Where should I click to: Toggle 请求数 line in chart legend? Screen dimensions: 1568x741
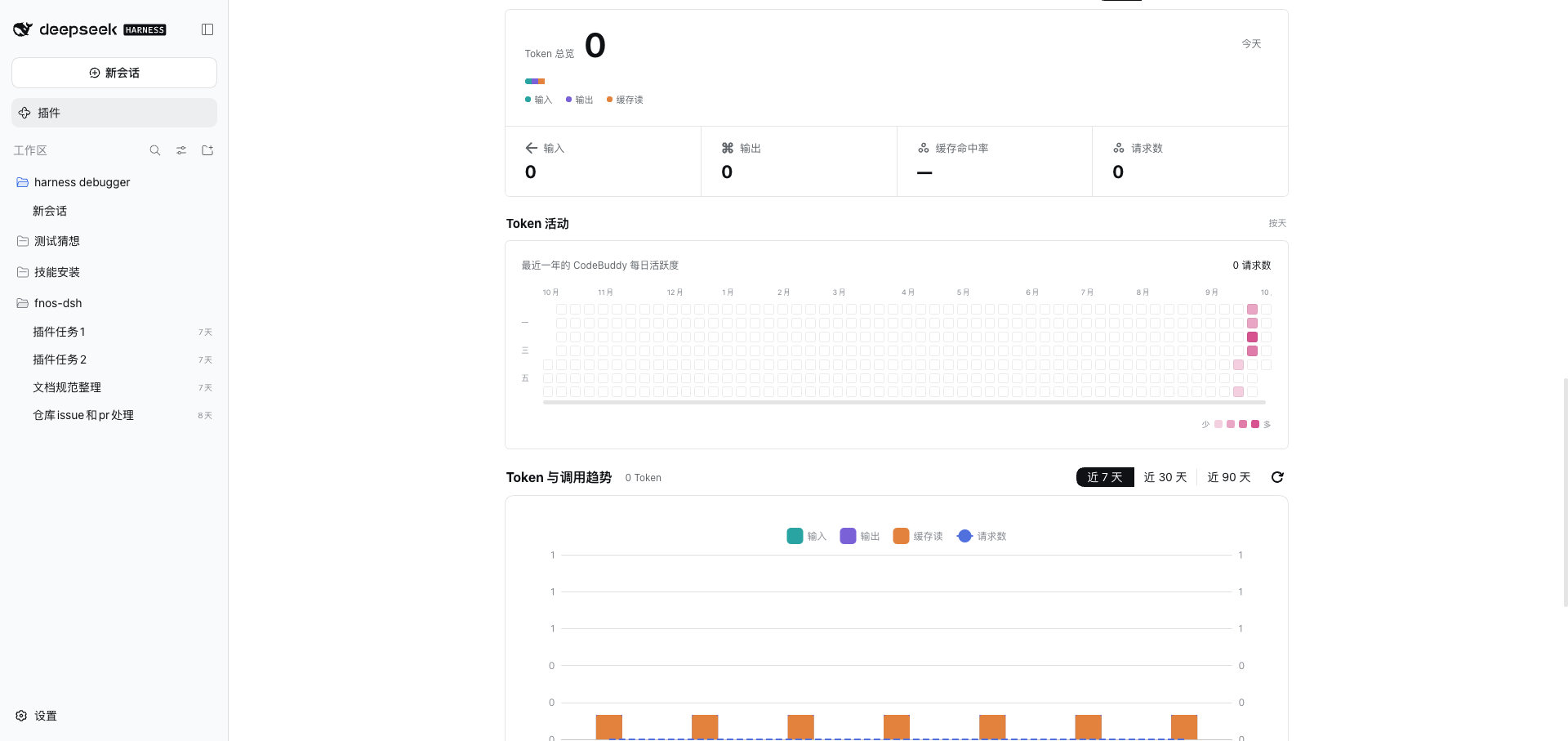point(982,536)
